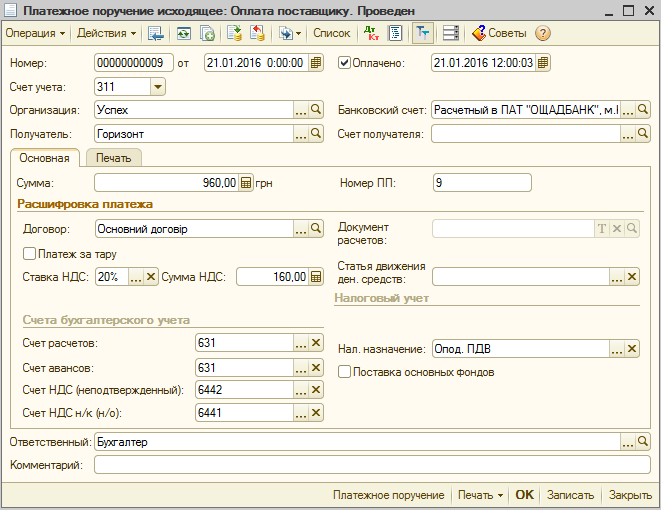Screen dimensions: 661x510
Task: Open the Печать dropdown at bottom
Action: click(x=479, y=495)
